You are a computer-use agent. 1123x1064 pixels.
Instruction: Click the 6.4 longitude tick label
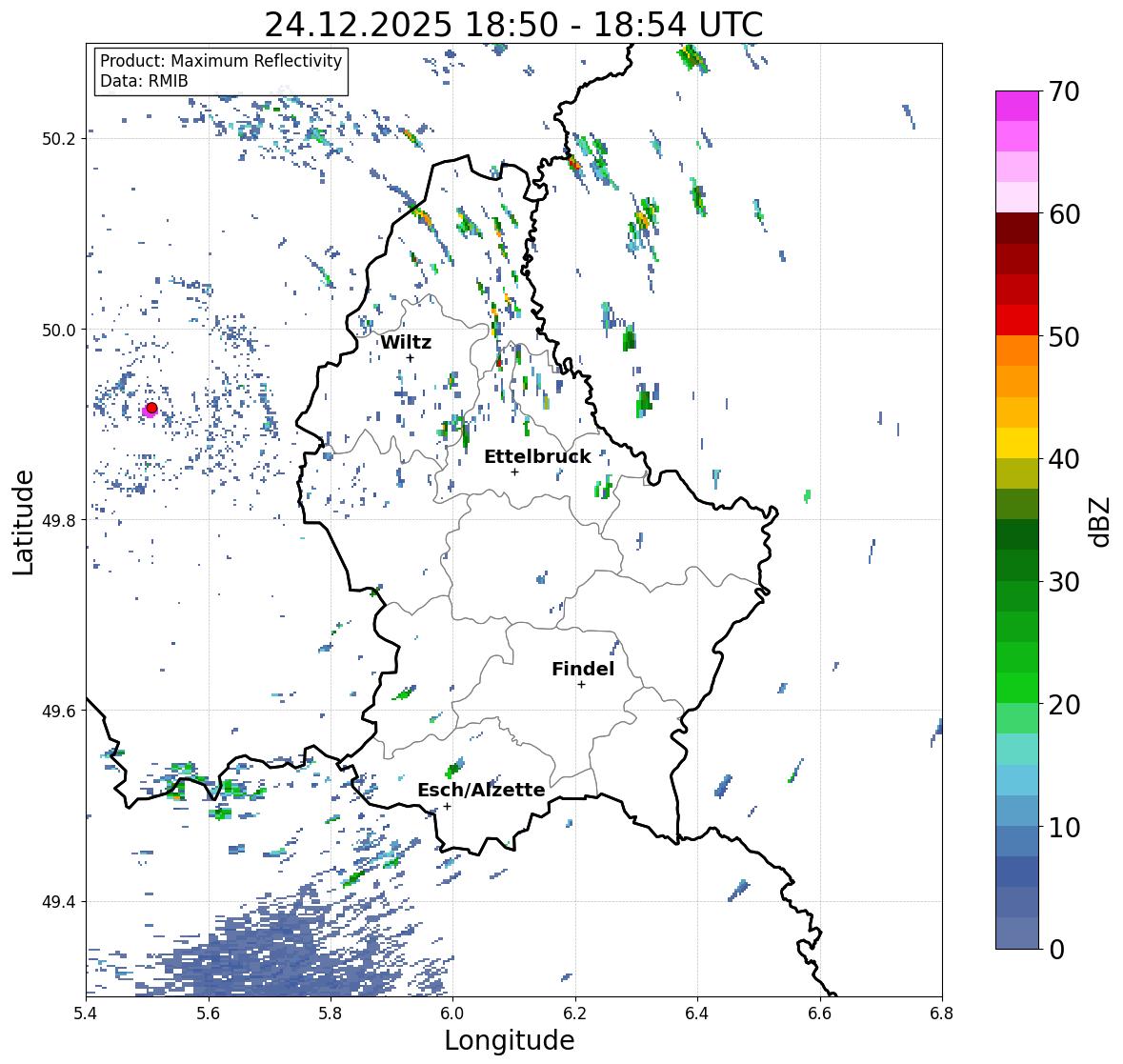(x=697, y=1014)
